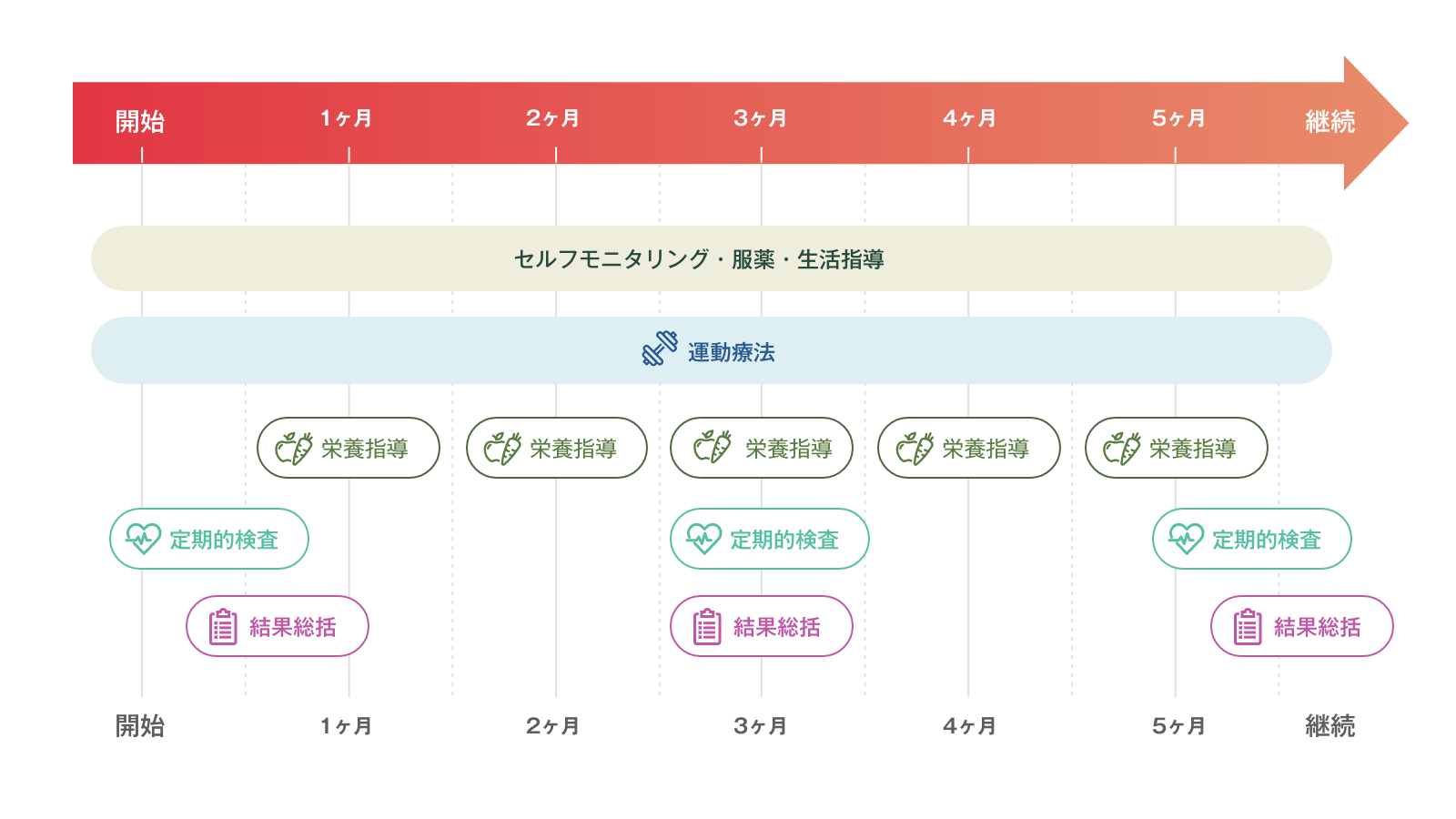Image resolution: width=1456 pixels, height=819 pixels.
Task: Click the 継続 label on the arrow head
Action: coord(1330,121)
